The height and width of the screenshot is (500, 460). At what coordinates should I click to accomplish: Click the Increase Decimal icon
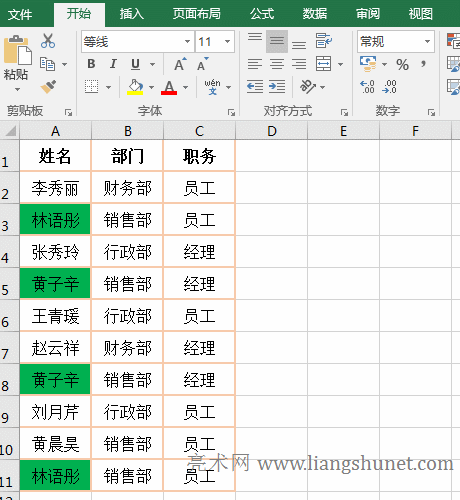tap(367, 87)
